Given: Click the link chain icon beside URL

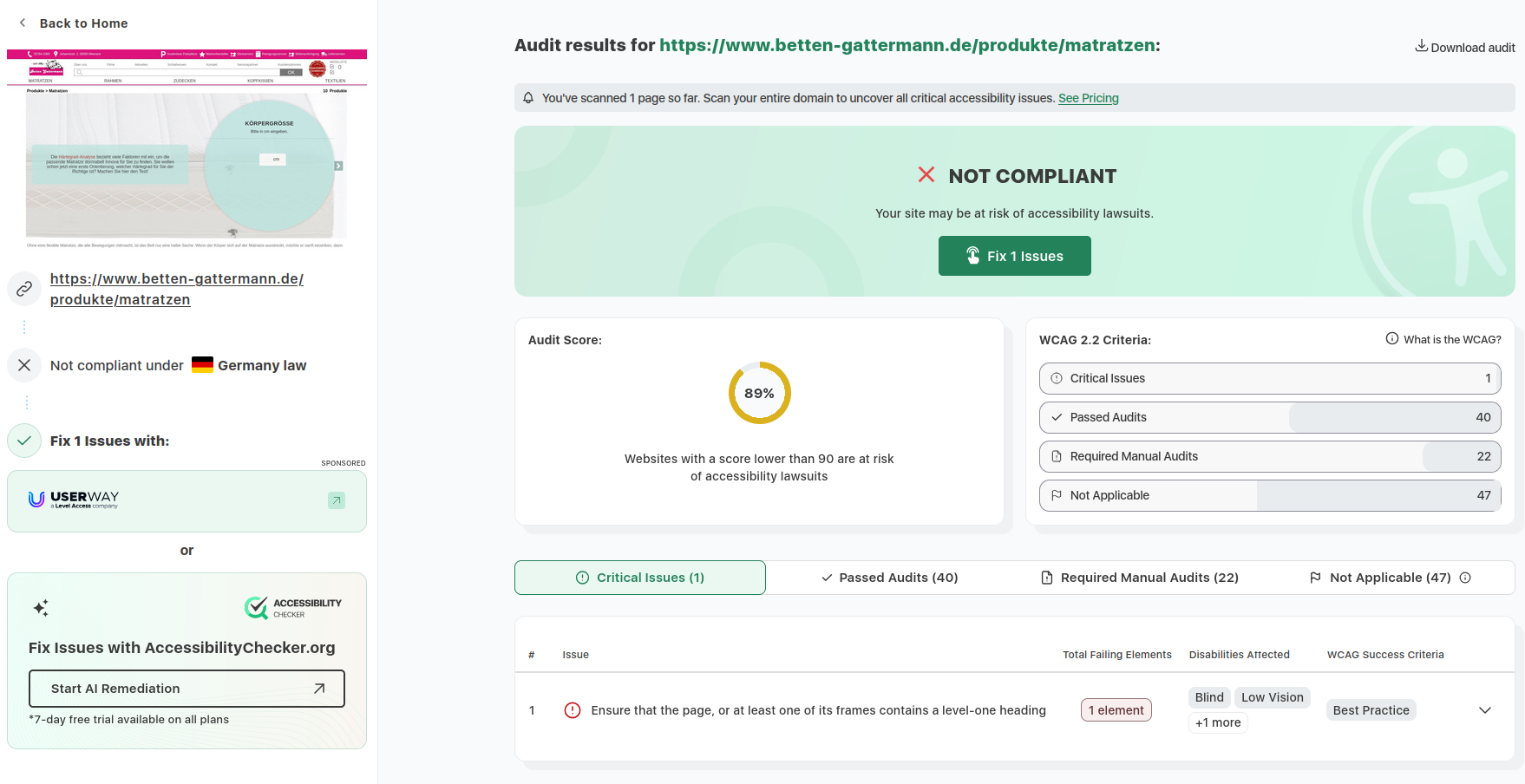Looking at the screenshot, I should pyautogui.click(x=24, y=289).
